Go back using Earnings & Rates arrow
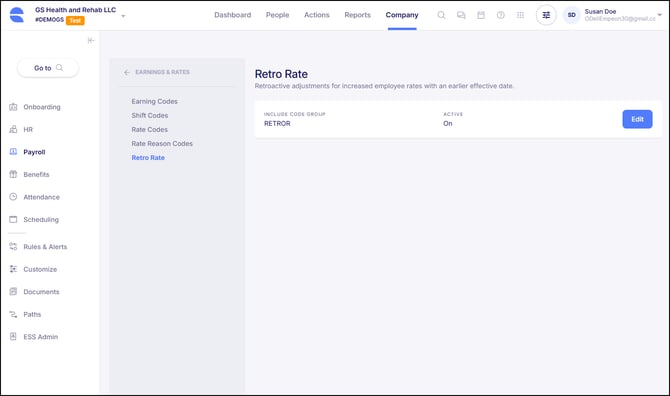670x396 pixels. click(x=126, y=72)
